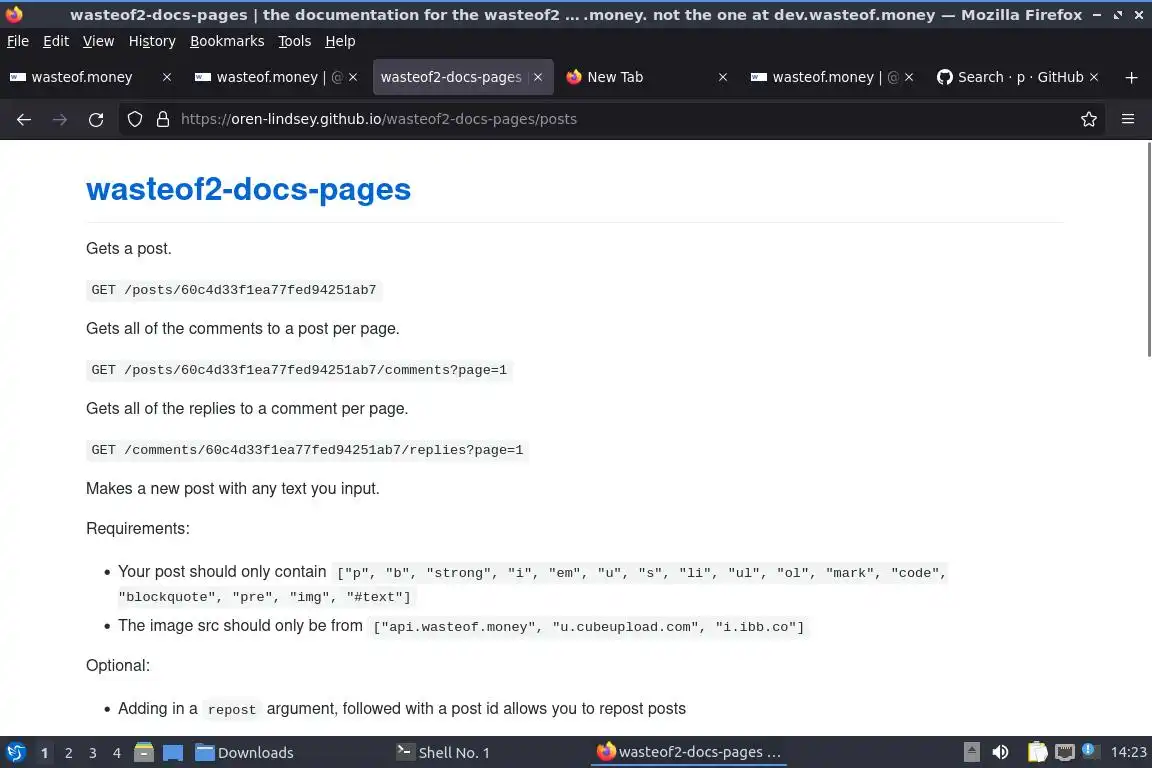Click the comments?page=1 GET code snippet
Image resolution: width=1152 pixels, height=768 pixels.
[299, 370]
